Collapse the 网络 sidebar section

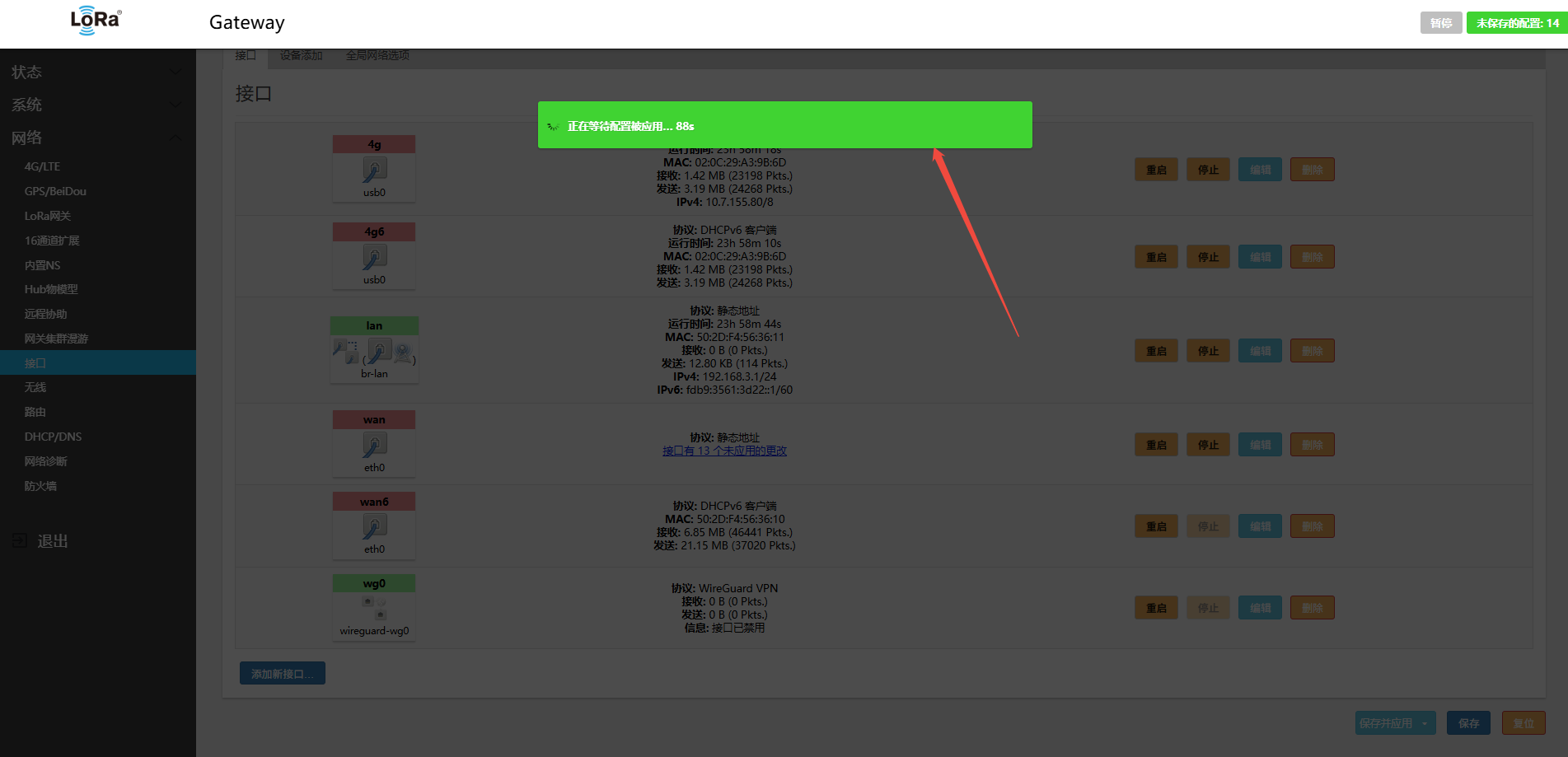tap(175, 138)
